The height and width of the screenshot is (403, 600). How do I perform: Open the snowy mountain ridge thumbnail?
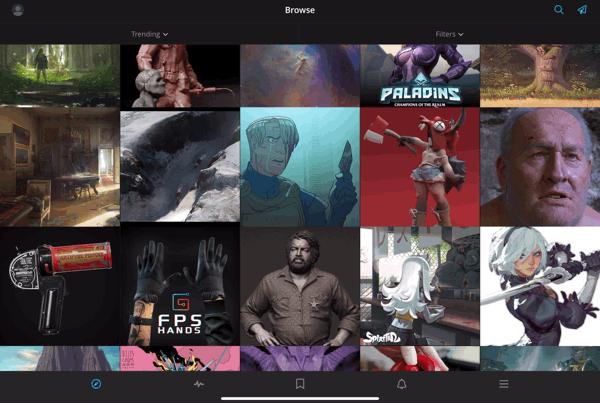coord(180,166)
